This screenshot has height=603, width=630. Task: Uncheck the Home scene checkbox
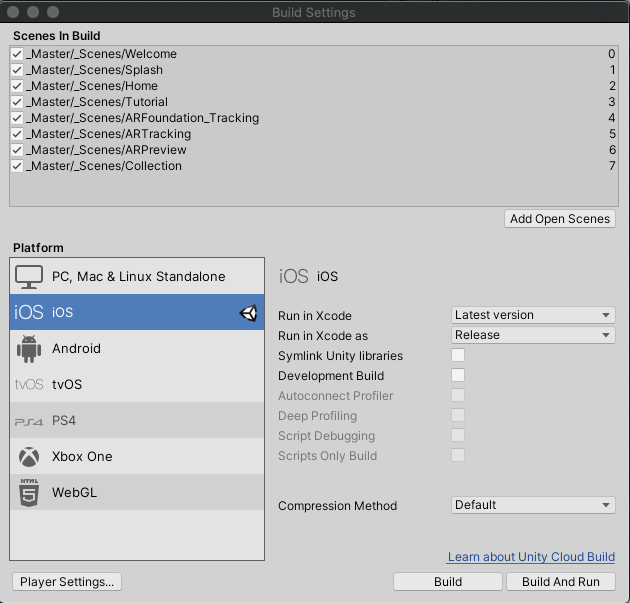pyautogui.click(x=17, y=86)
